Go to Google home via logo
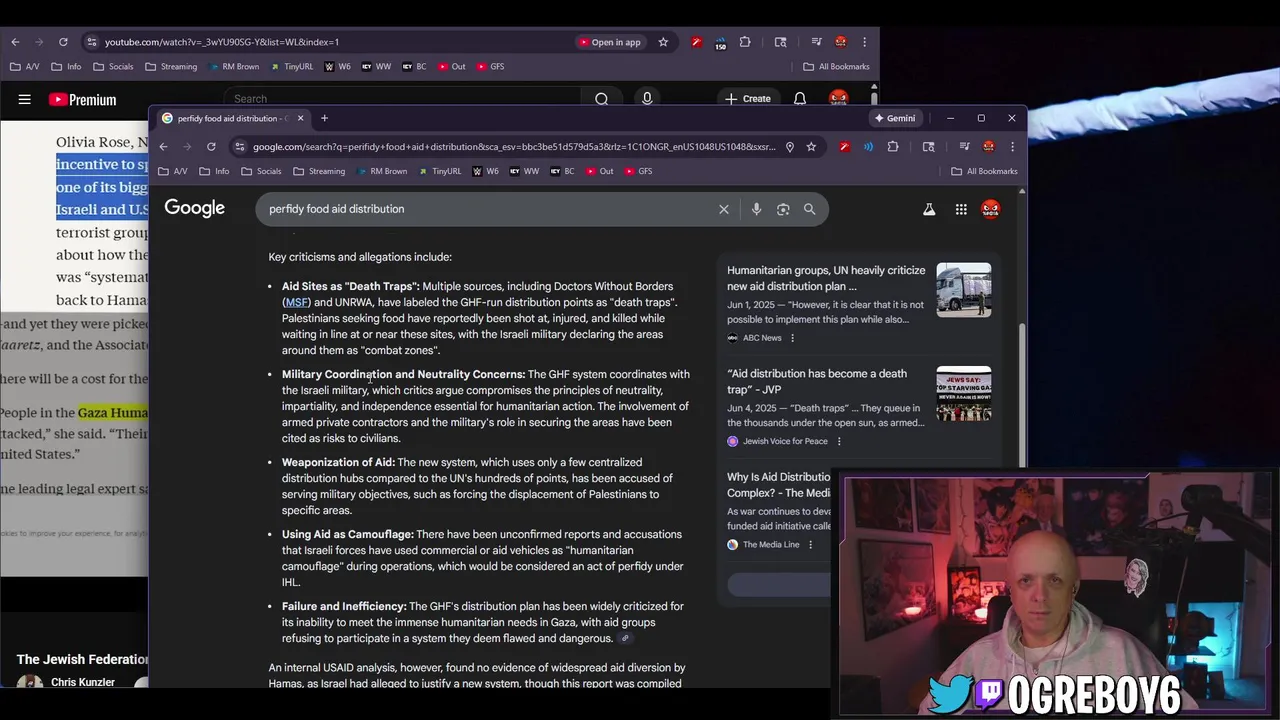The height and width of the screenshot is (720, 1280). [x=195, y=208]
